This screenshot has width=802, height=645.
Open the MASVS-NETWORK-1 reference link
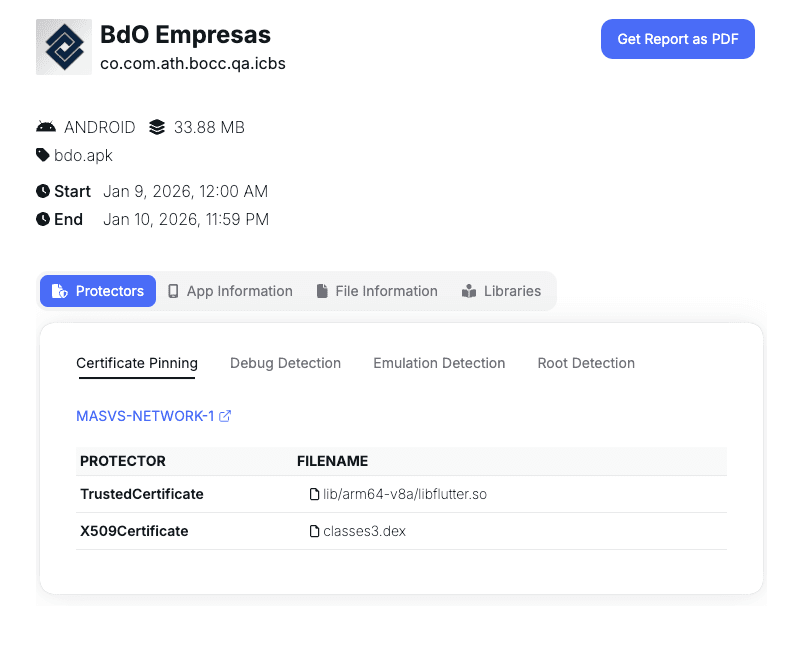(145, 416)
